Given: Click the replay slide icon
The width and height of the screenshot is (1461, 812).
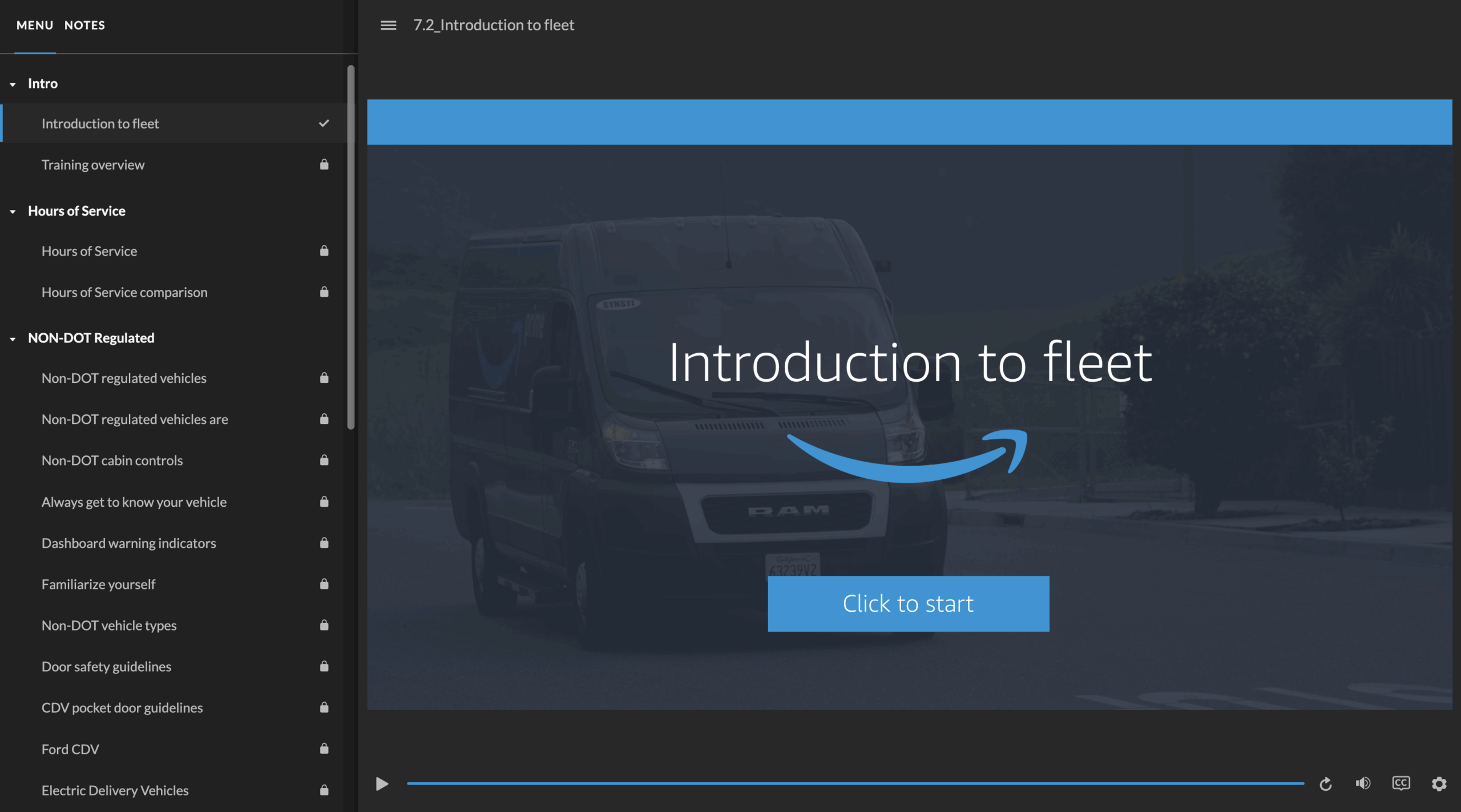Looking at the screenshot, I should coord(1325,784).
